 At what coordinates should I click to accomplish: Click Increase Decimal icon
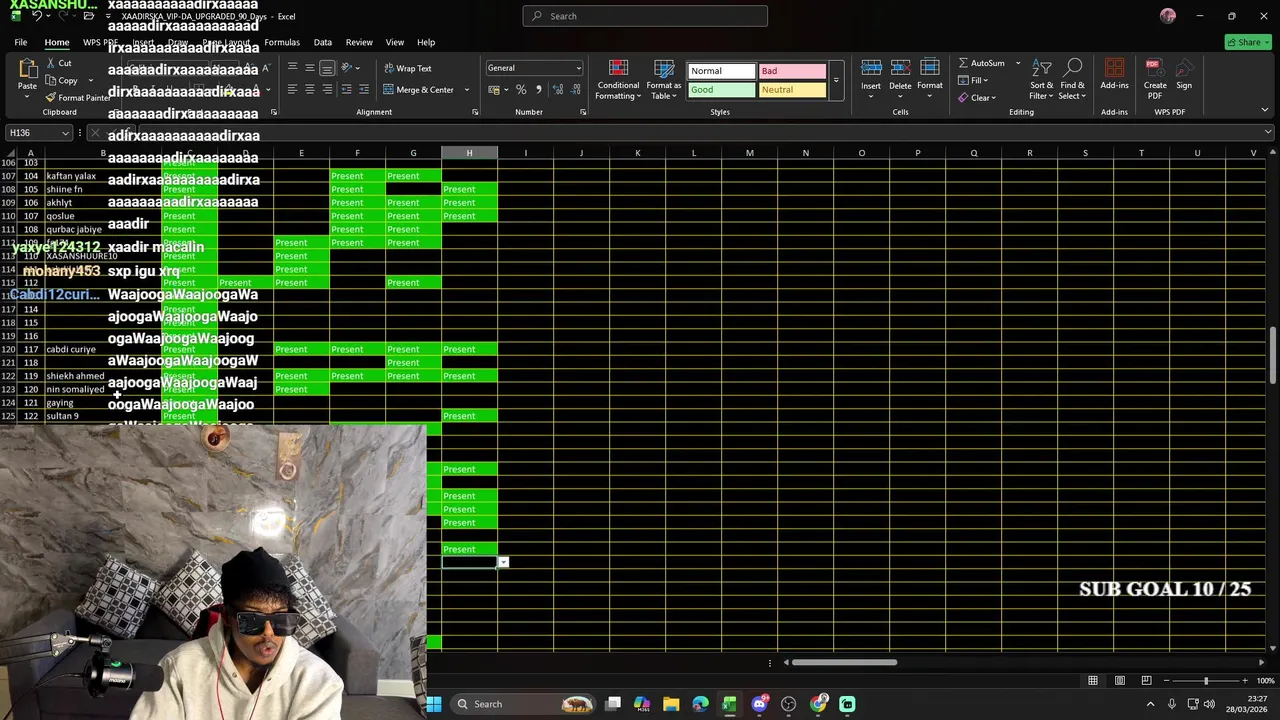[x=557, y=90]
